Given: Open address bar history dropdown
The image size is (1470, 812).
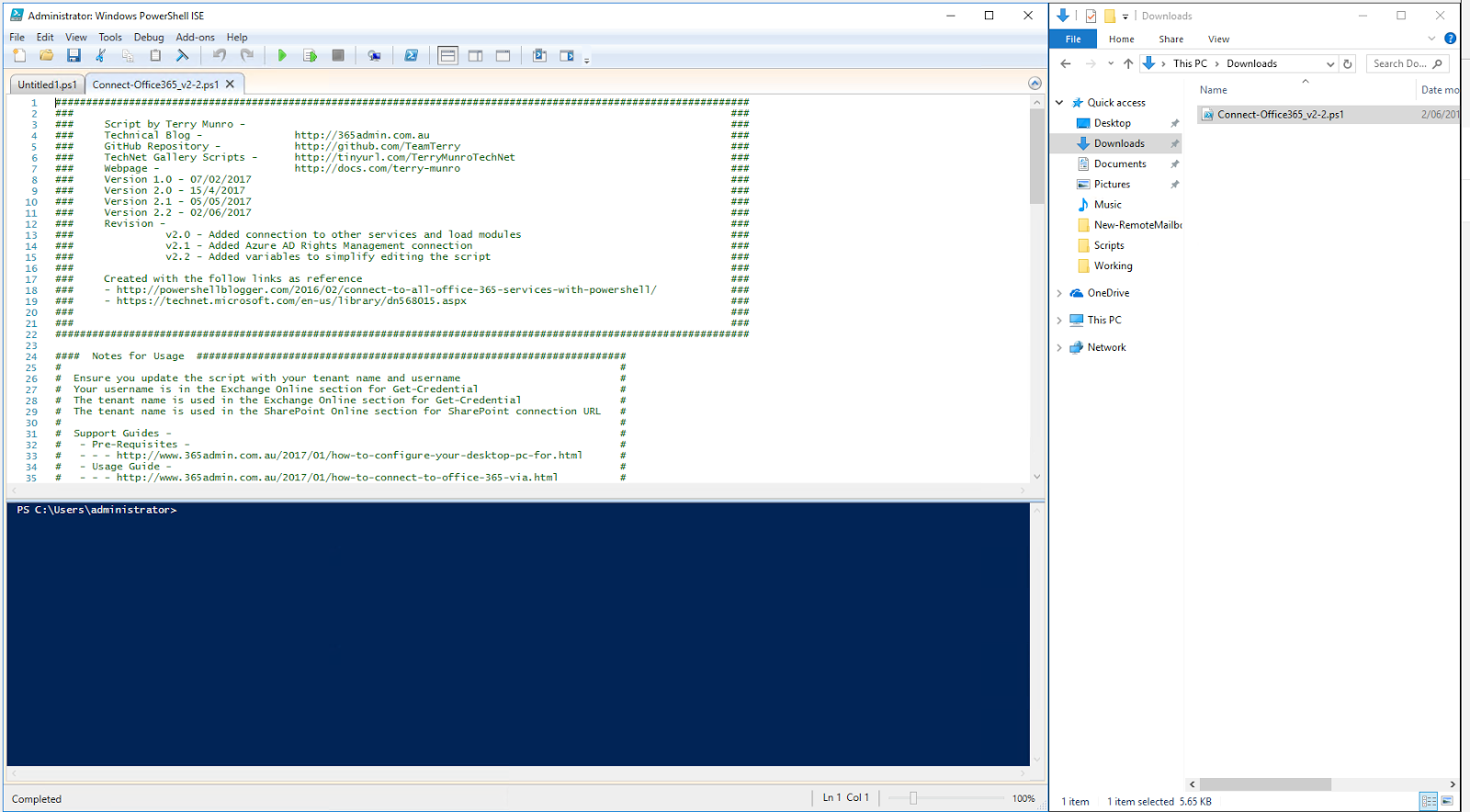Looking at the screenshot, I should click(1329, 64).
